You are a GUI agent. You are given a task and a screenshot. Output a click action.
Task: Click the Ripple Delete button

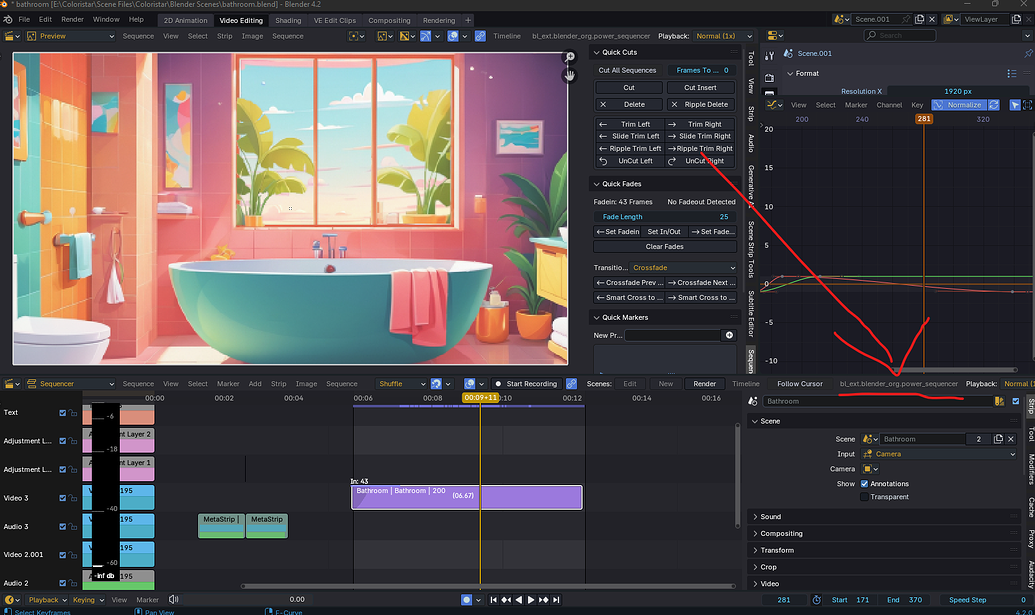(700, 104)
